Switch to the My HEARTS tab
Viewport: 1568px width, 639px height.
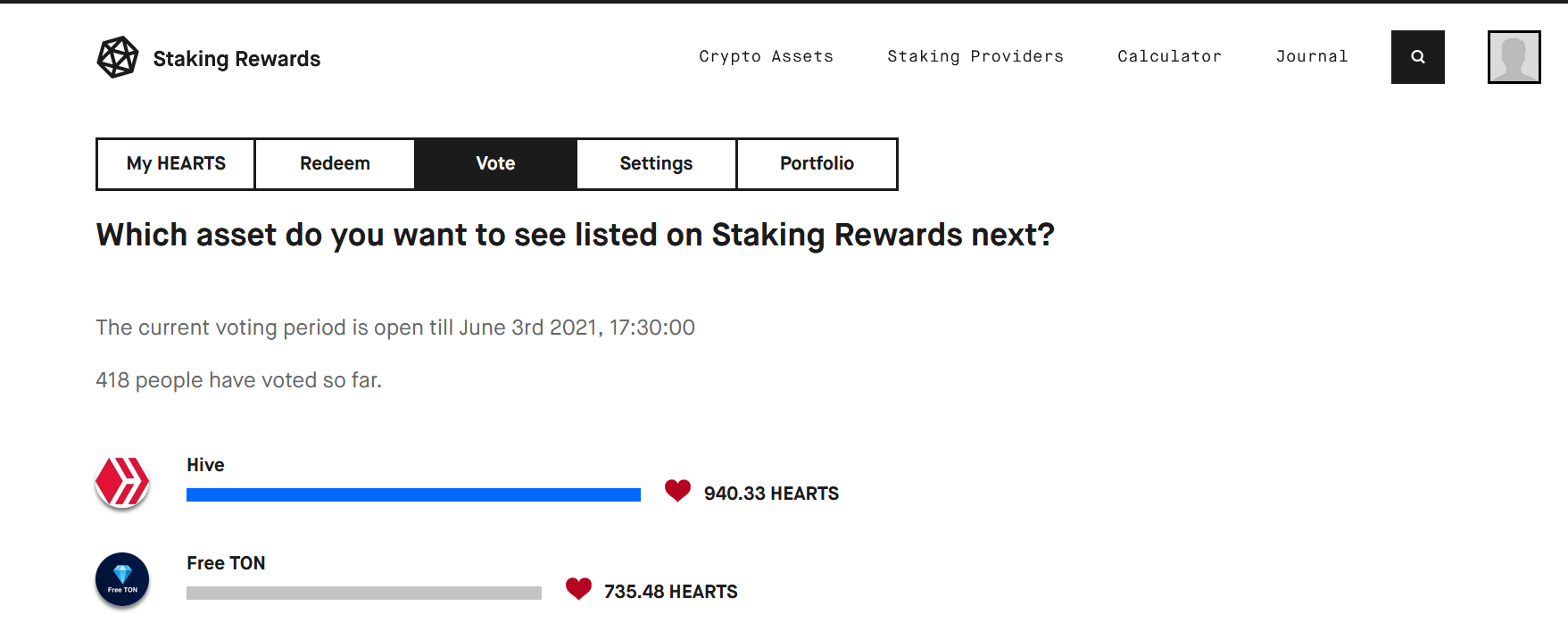tap(176, 164)
